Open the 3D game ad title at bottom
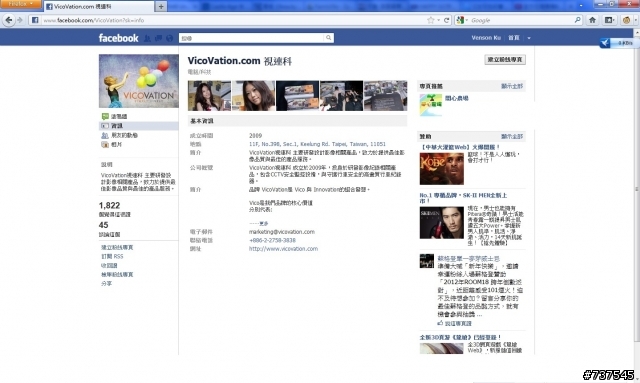The height and width of the screenshot is (383, 640). coord(460,337)
